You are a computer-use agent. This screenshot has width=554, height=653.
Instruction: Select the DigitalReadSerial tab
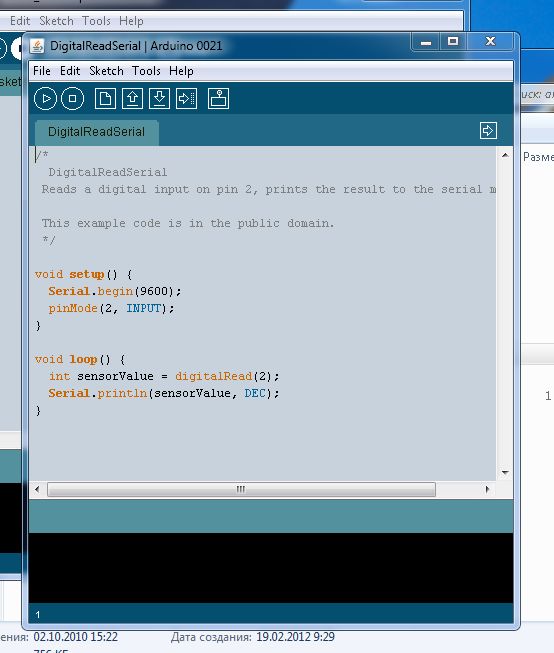point(96,132)
